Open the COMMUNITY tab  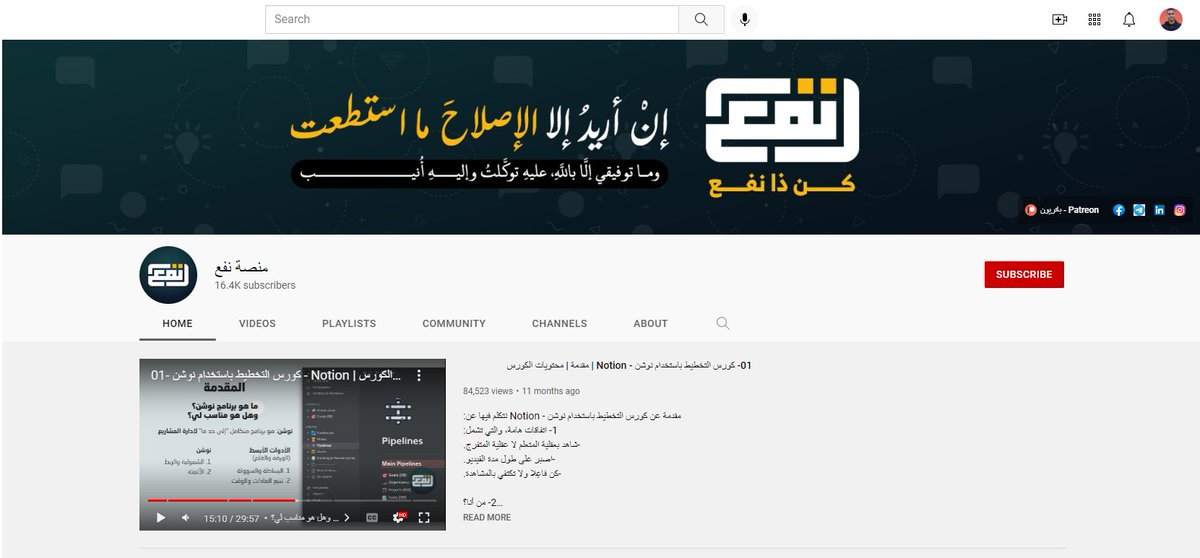454,323
